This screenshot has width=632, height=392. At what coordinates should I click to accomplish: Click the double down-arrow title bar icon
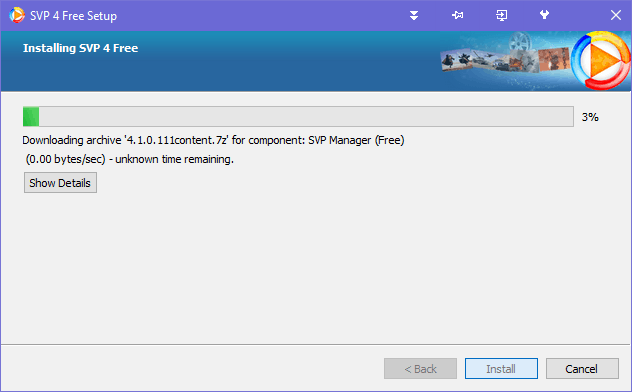coord(414,15)
